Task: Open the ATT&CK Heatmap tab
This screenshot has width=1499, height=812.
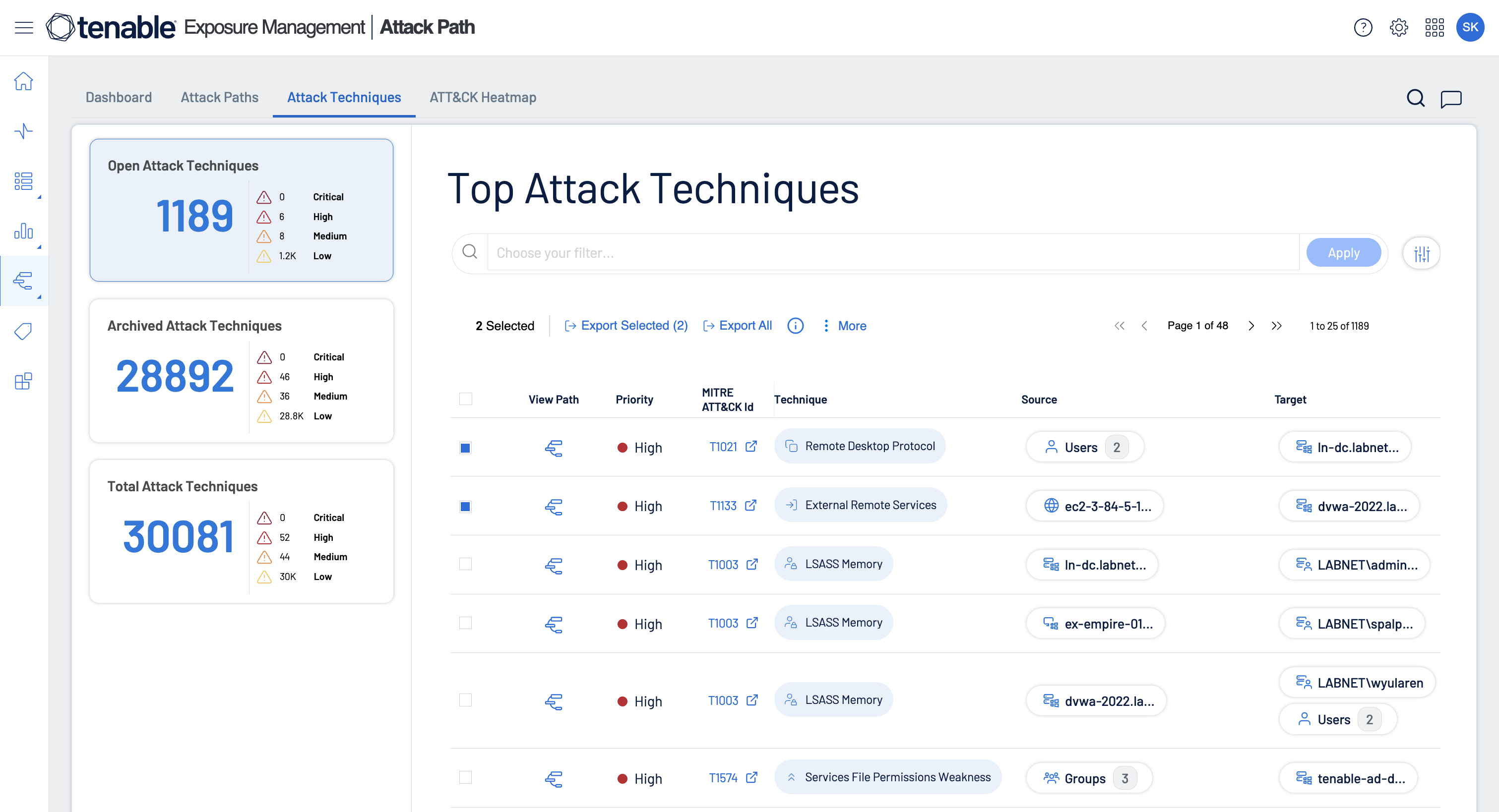Action: pyautogui.click(x=483, y=97)
